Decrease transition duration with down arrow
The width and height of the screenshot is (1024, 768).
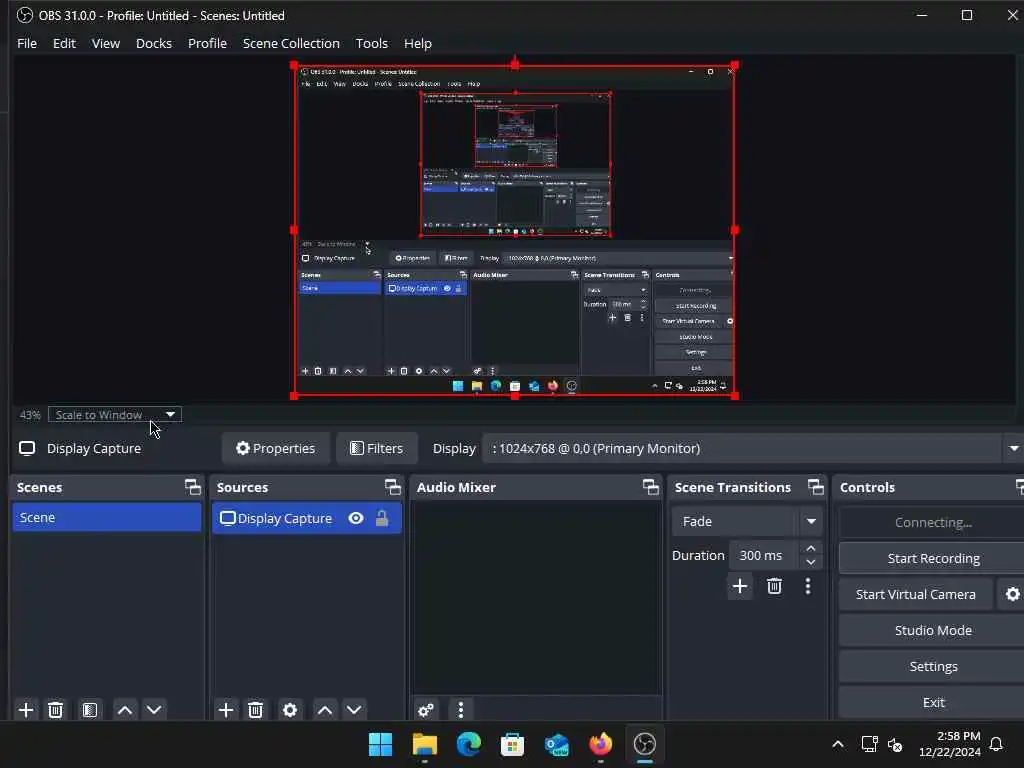click(810, 562)
